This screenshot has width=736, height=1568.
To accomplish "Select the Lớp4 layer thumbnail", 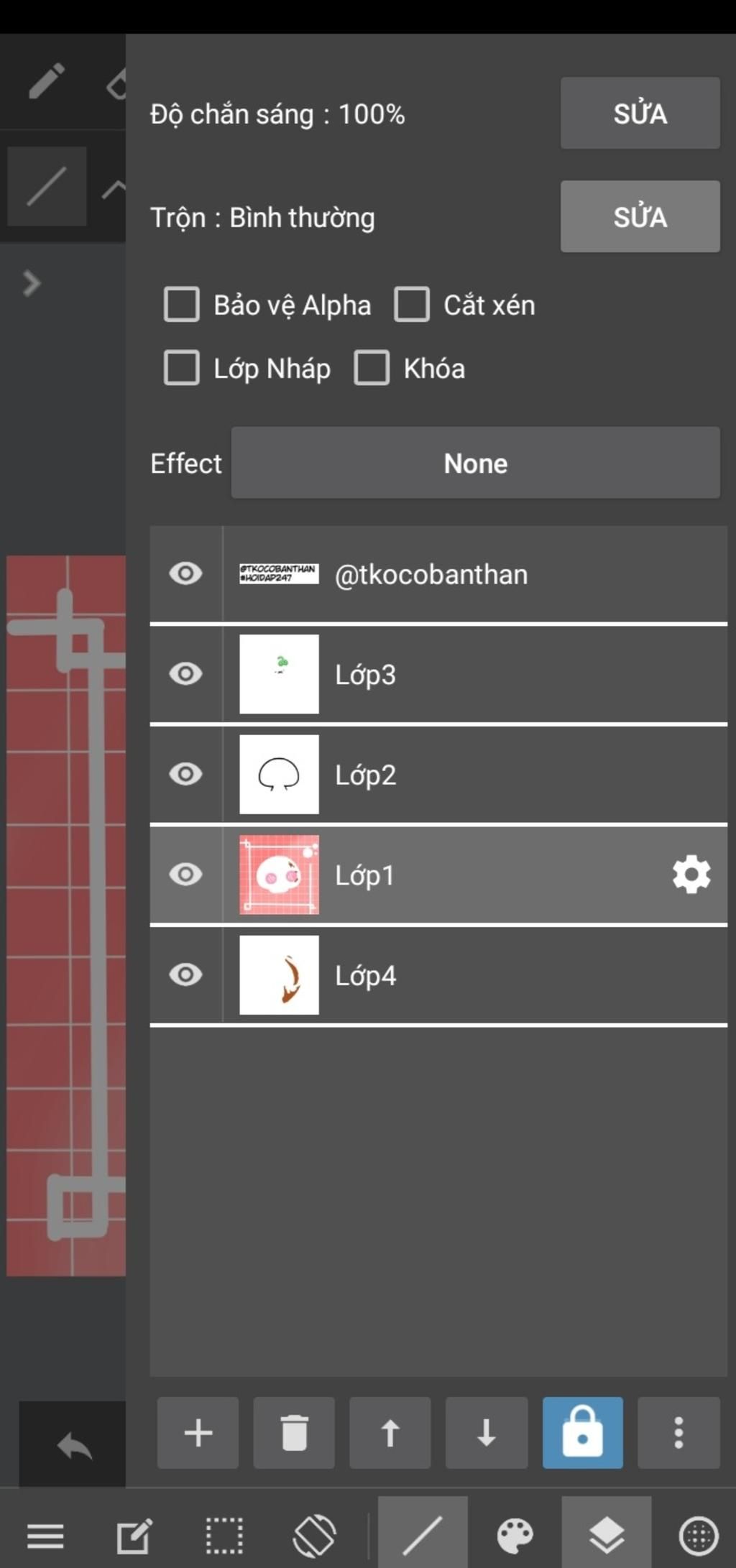I will [x=279, y=975].
